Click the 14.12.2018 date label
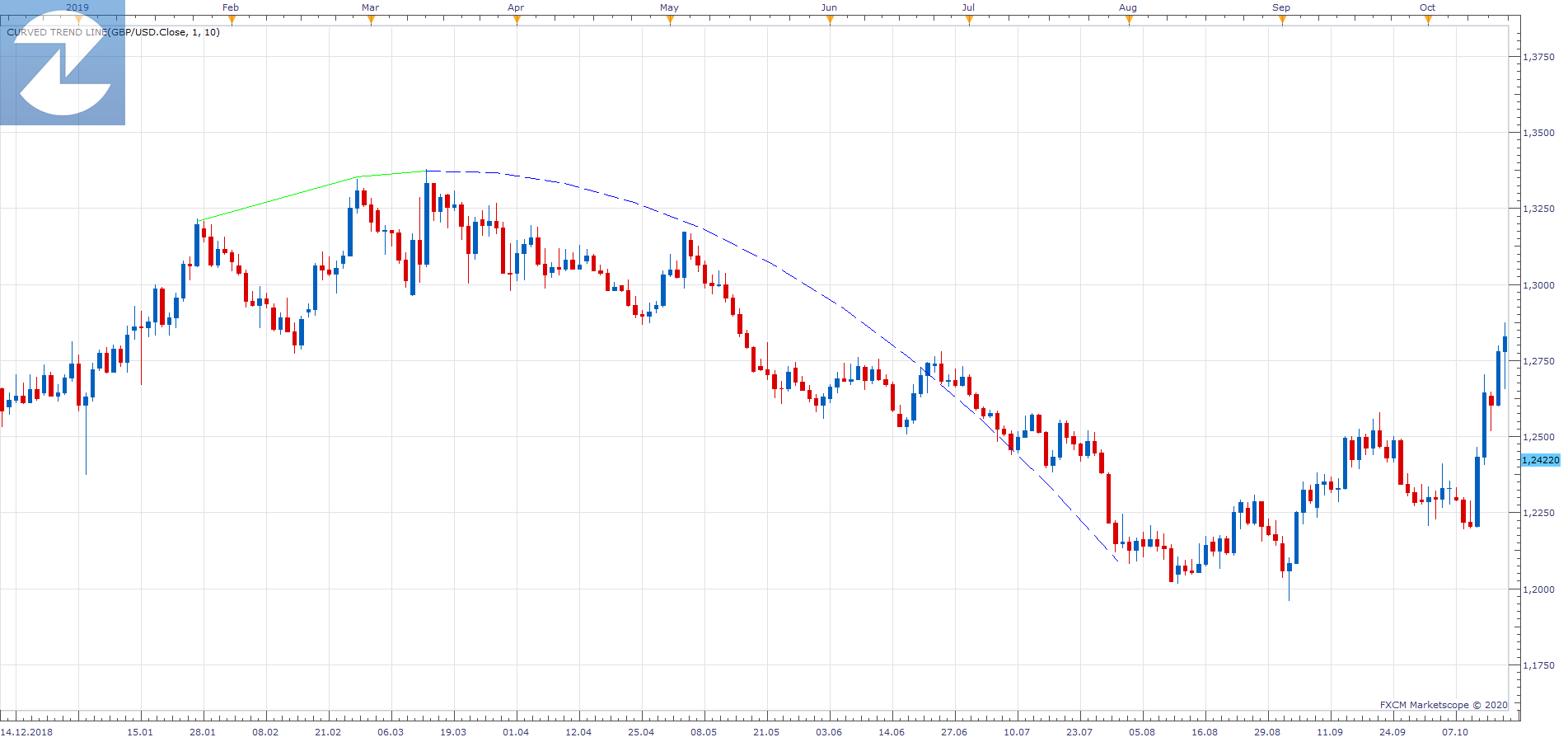The height and width of the screenshot is (742, 1568). click(26, 732)
